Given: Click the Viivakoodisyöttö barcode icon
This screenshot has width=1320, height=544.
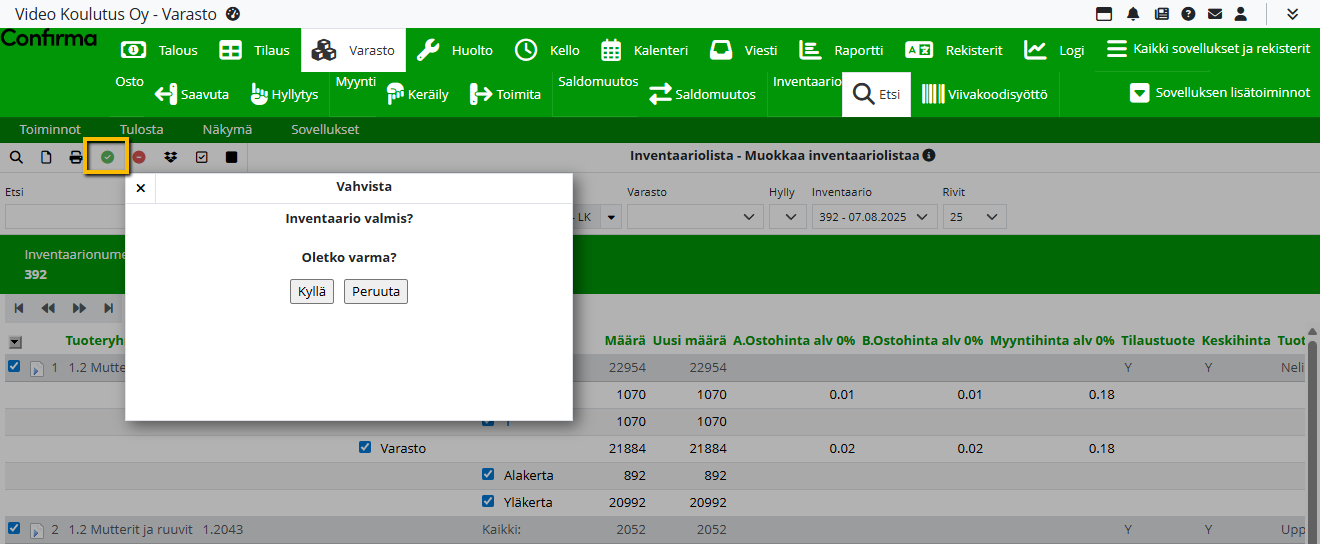Looking at the screenshot, I should click(933, 95).
